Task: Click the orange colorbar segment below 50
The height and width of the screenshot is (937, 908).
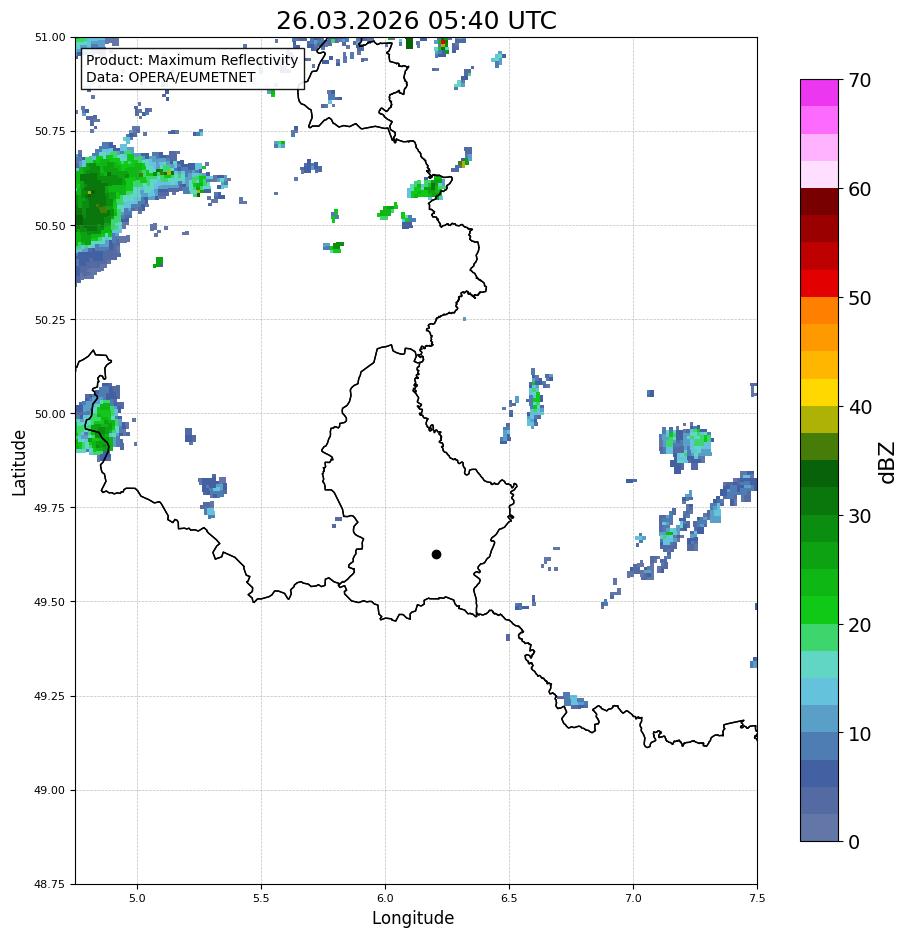Action: tap(820, 311)
